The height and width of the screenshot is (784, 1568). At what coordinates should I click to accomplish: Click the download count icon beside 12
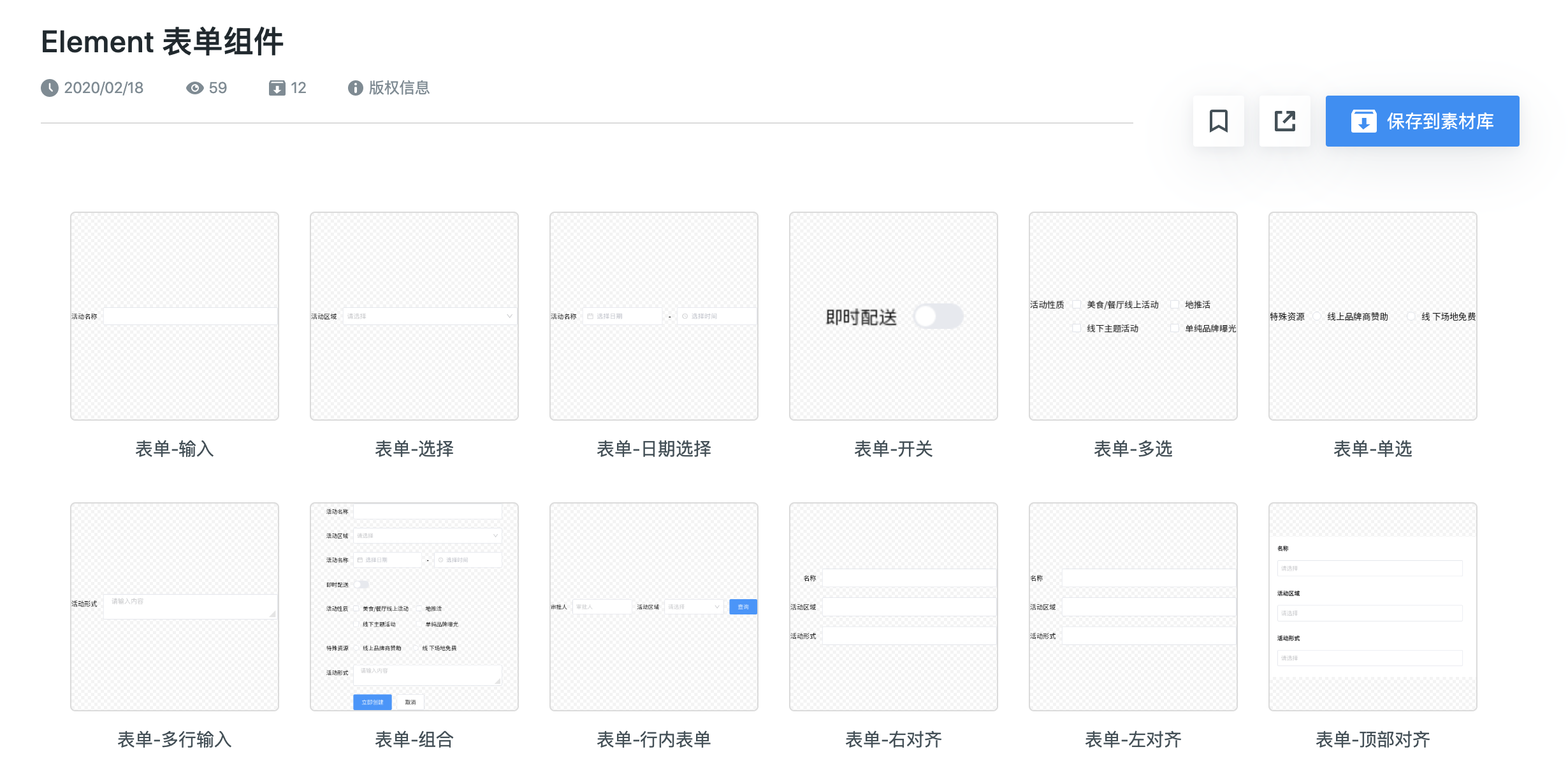point(277,88)
